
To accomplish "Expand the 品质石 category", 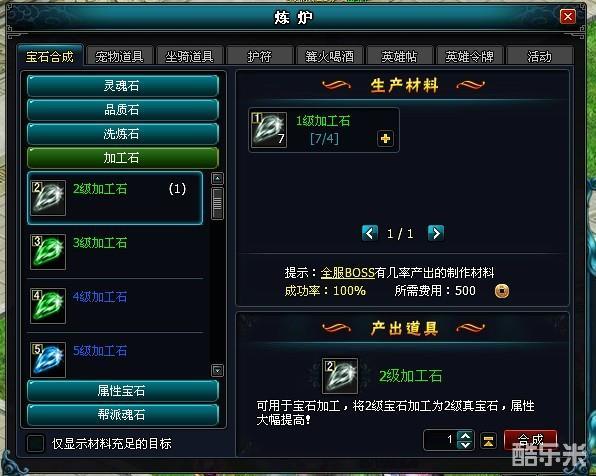I will tap(123, 110).
